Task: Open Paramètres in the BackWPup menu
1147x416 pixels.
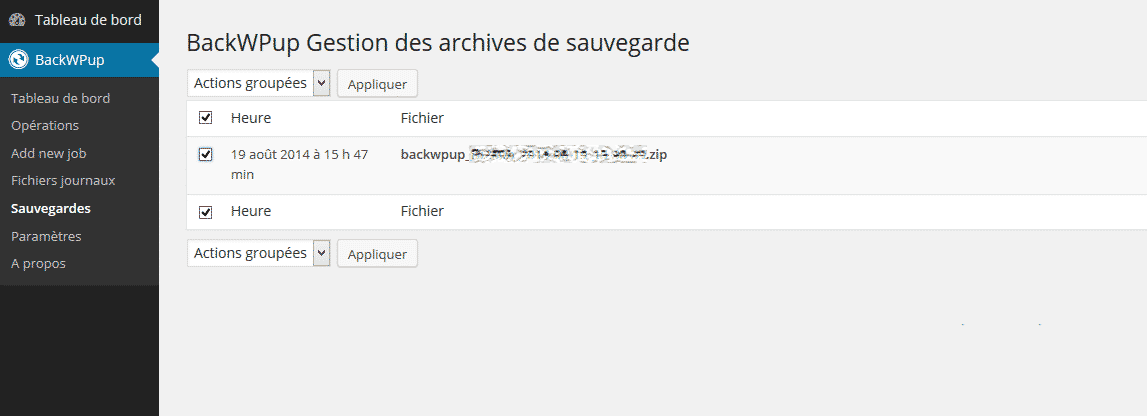Action: tap(46, 236)
